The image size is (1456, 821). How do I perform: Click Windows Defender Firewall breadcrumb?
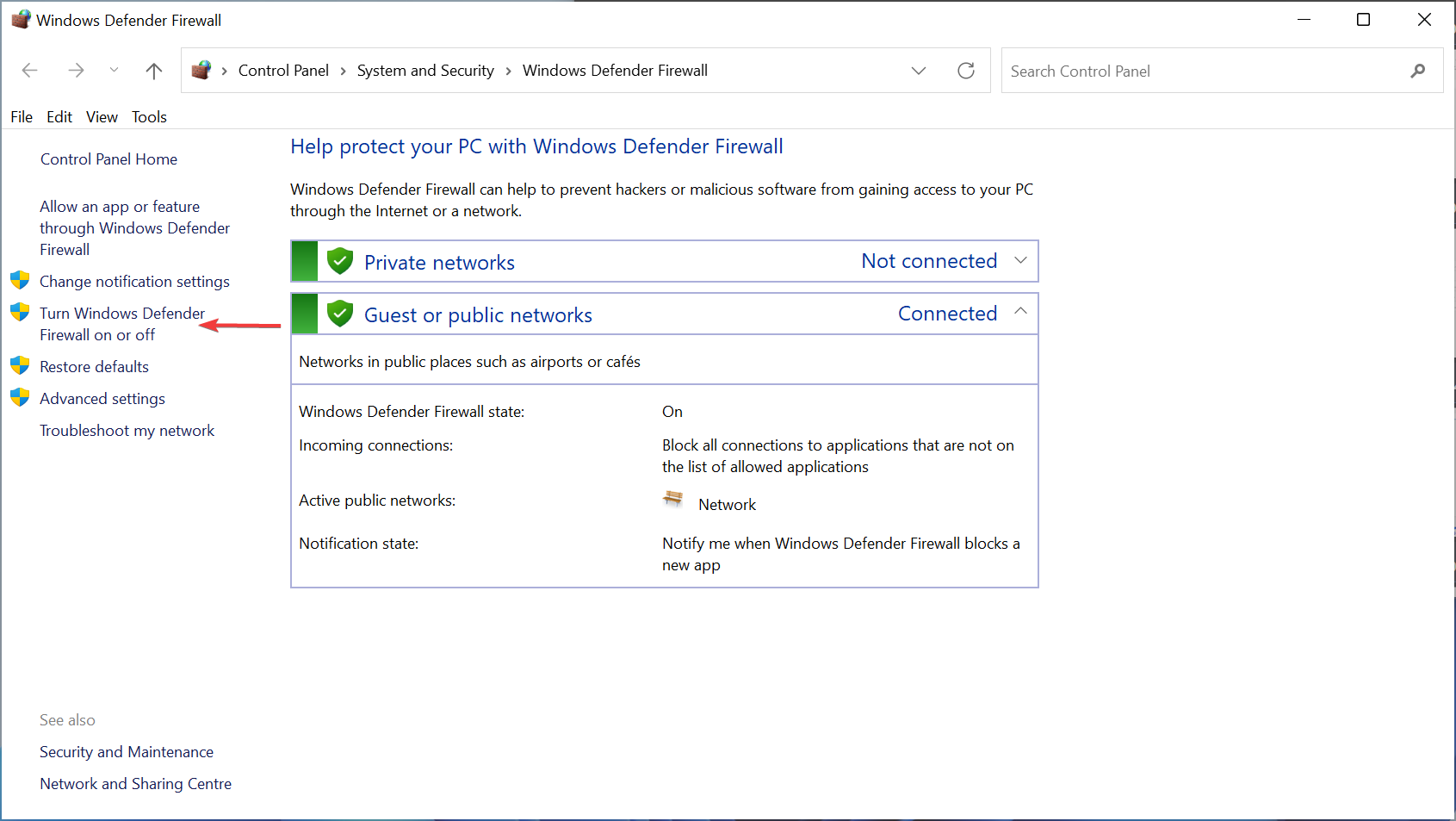(x=615, y=71)
